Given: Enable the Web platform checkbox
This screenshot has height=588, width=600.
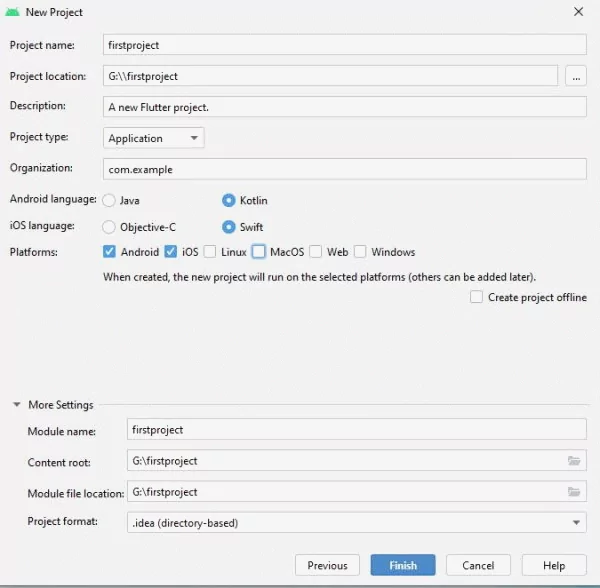Looking at the screenshot, I should point(316,252).
